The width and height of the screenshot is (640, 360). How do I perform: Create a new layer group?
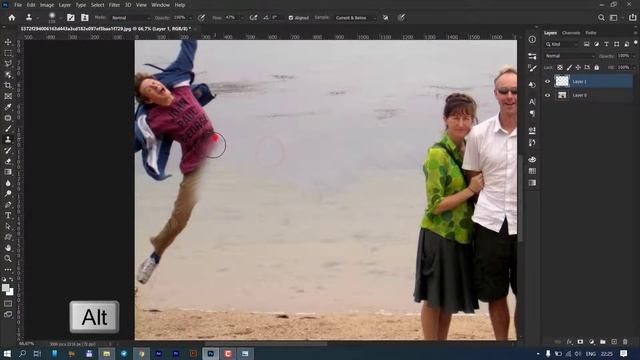602,342
